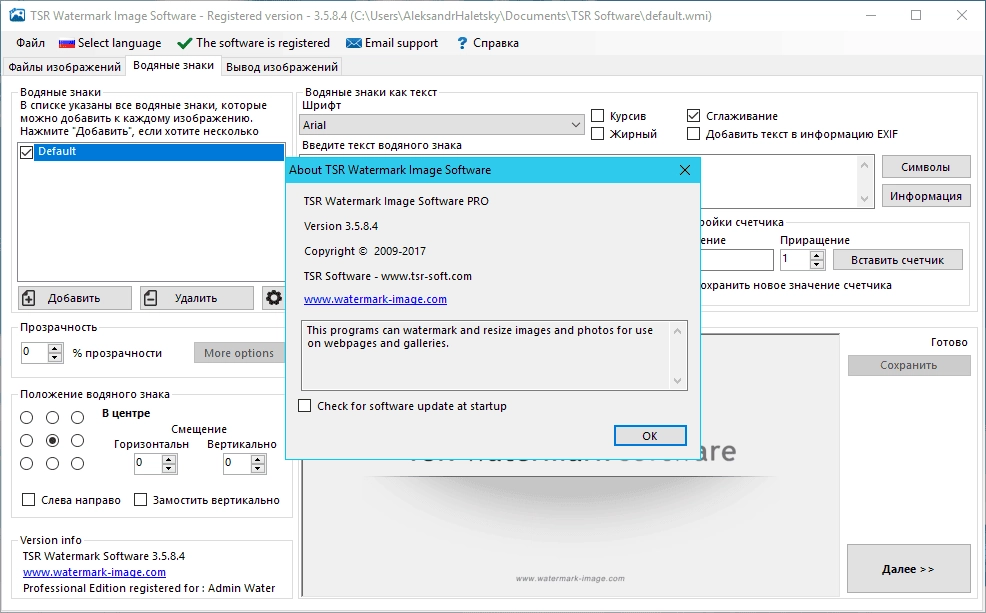Image resolution: width=986 pixels, height=613 pixels.
Task: Decrease the Горизонтальн offset spinner
Action: pos(168,468)
